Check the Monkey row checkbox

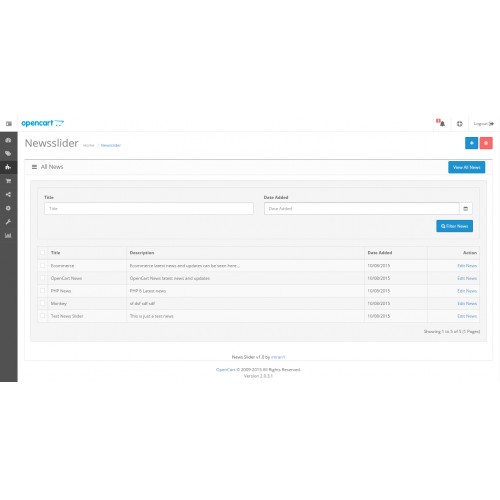pyautogui.click(x=43, y=303)
